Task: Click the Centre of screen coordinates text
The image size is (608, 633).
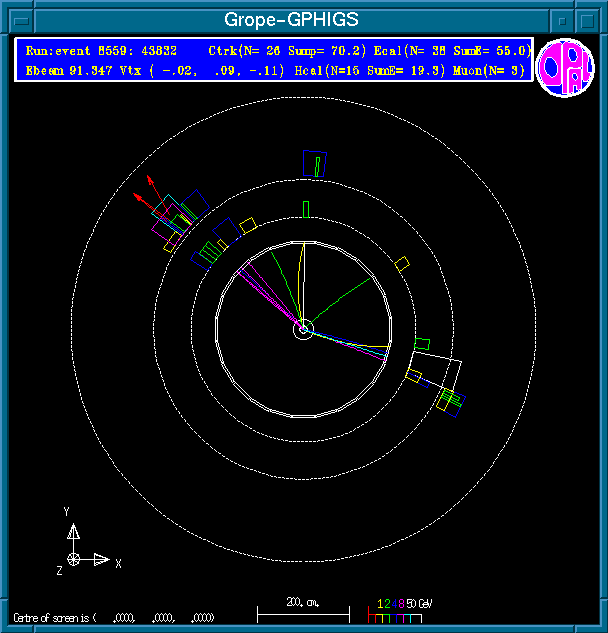Action: 115,617
